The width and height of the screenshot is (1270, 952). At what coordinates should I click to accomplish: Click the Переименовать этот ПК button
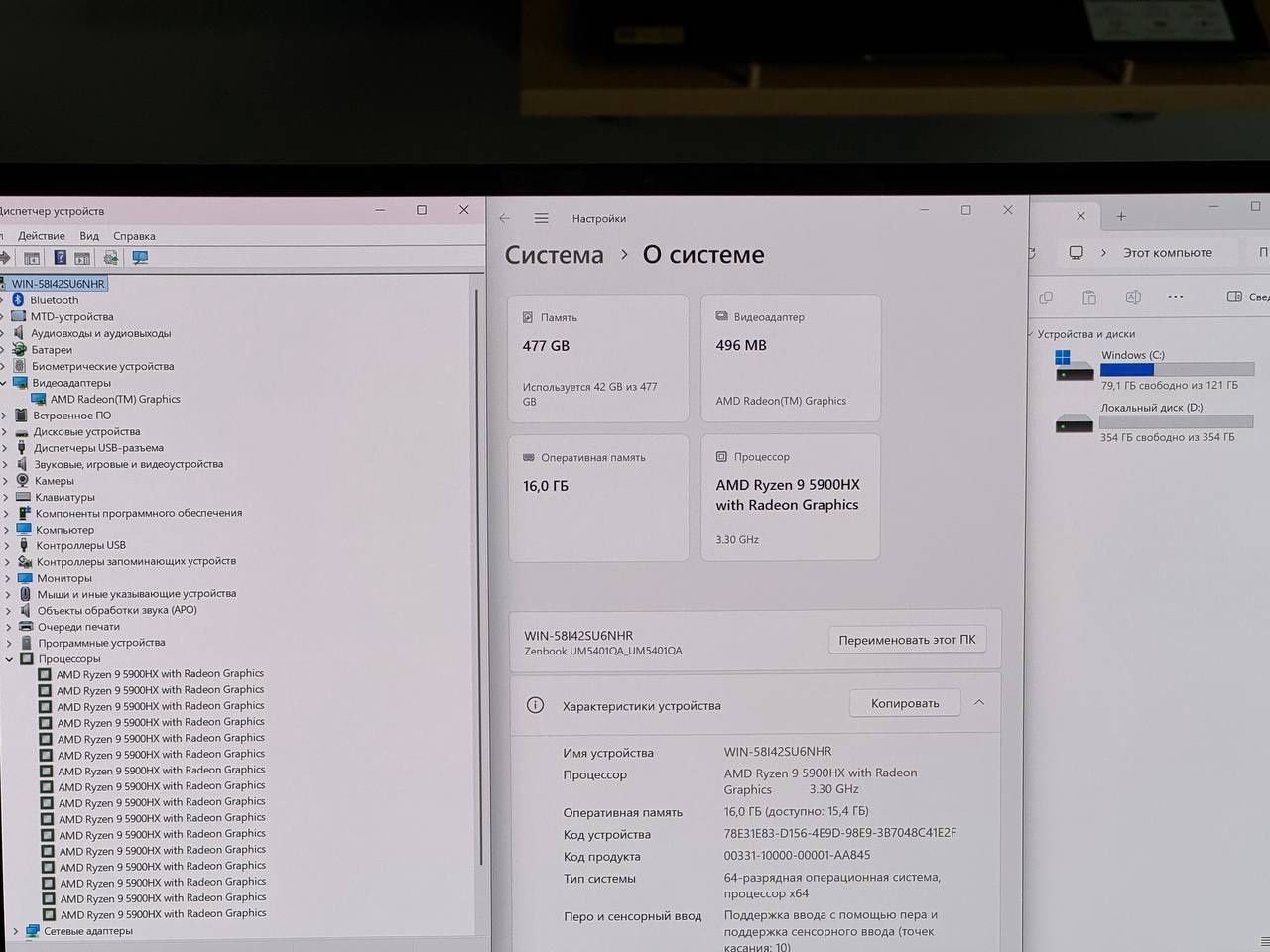(x=907, y=640)
